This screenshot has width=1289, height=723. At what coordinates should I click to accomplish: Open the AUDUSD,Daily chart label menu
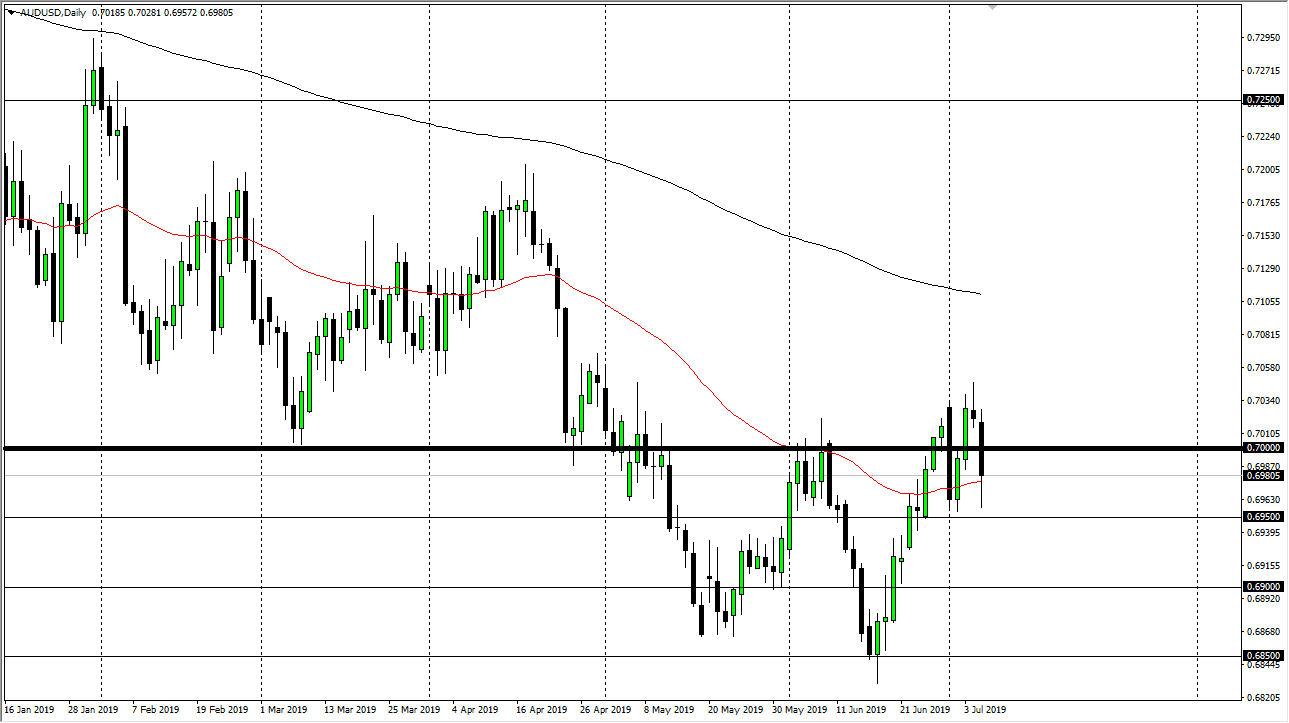point(48,13)
